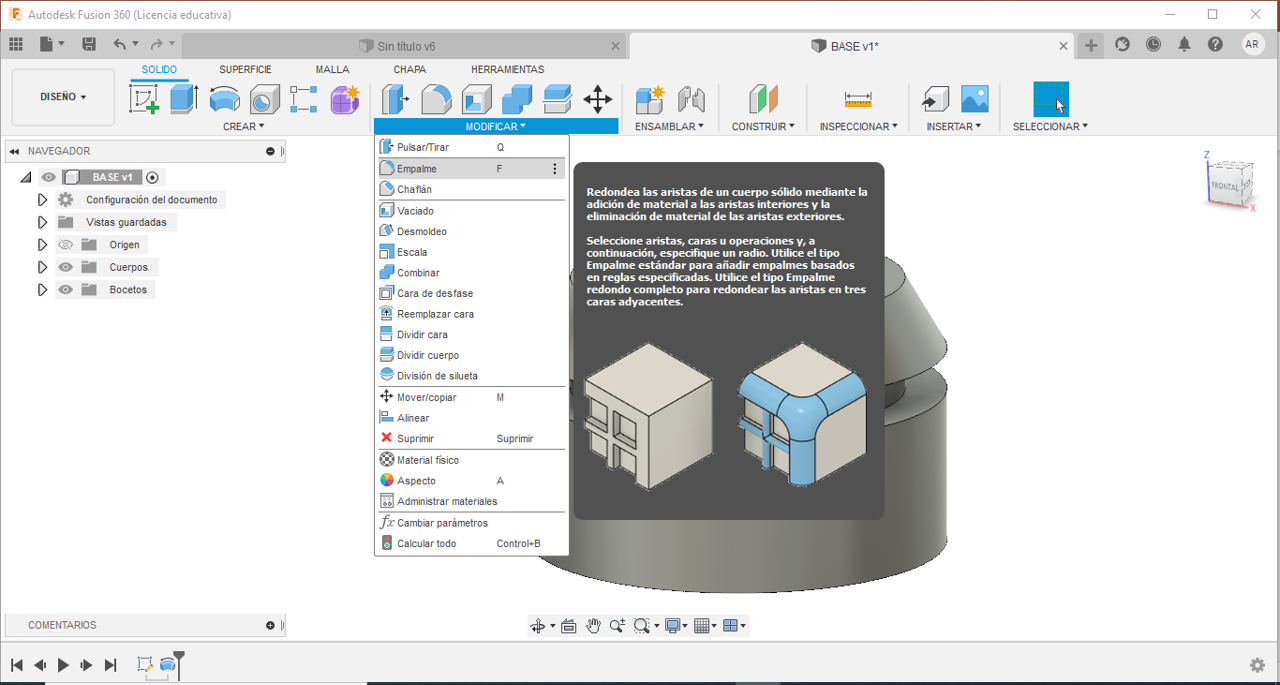Click the Insert Derive icon

935,99
